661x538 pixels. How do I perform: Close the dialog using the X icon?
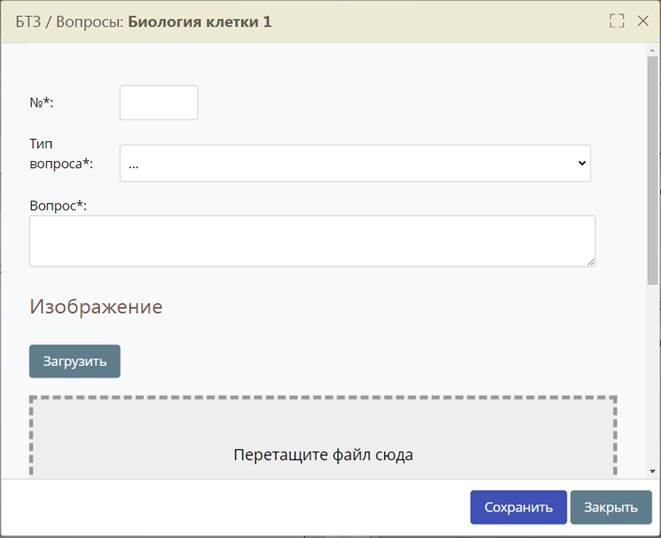pyautogui.click(x=643, y=21)
